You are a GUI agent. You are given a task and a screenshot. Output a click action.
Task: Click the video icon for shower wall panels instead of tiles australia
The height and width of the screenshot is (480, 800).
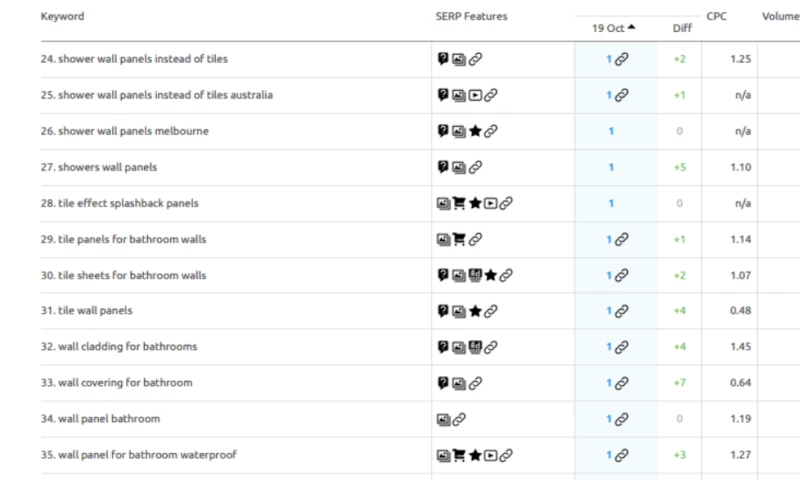(474, 95)
